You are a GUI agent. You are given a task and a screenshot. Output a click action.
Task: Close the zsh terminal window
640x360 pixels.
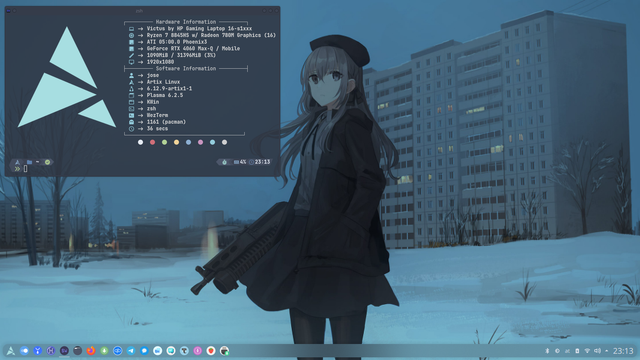pyautogui.click(x=276, y=11)
